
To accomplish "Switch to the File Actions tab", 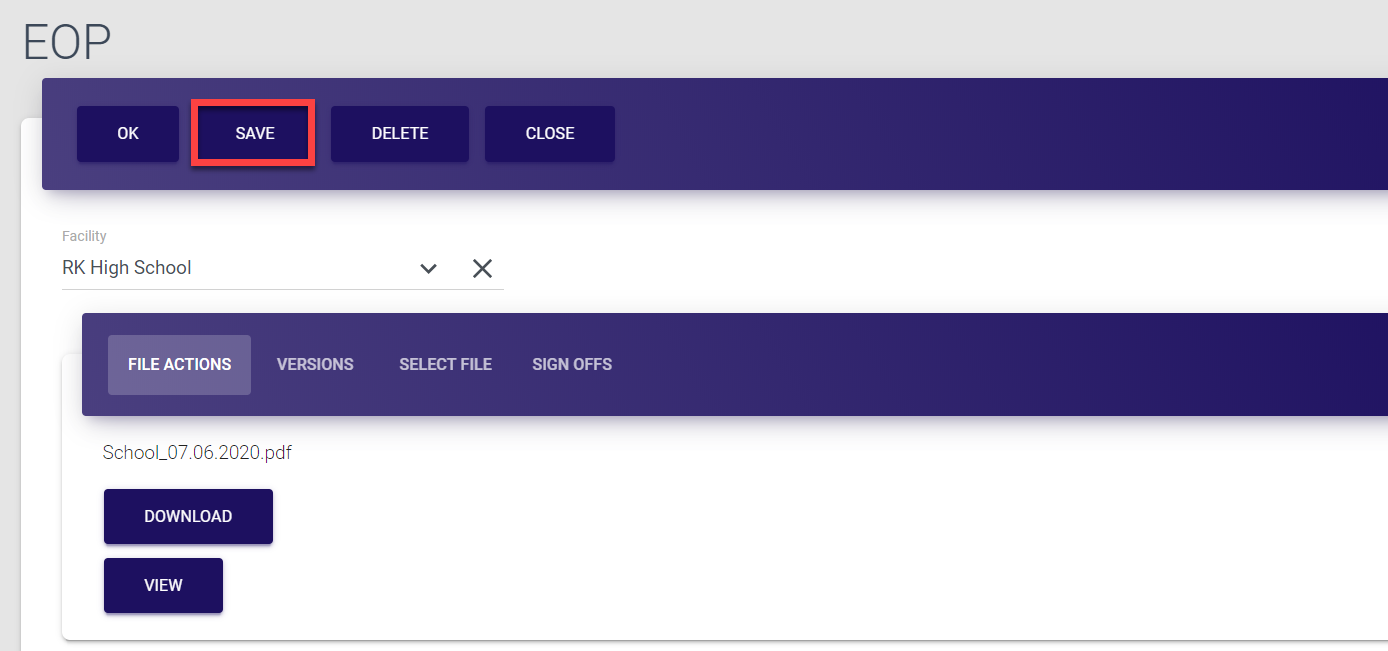I will click(179, 364).
